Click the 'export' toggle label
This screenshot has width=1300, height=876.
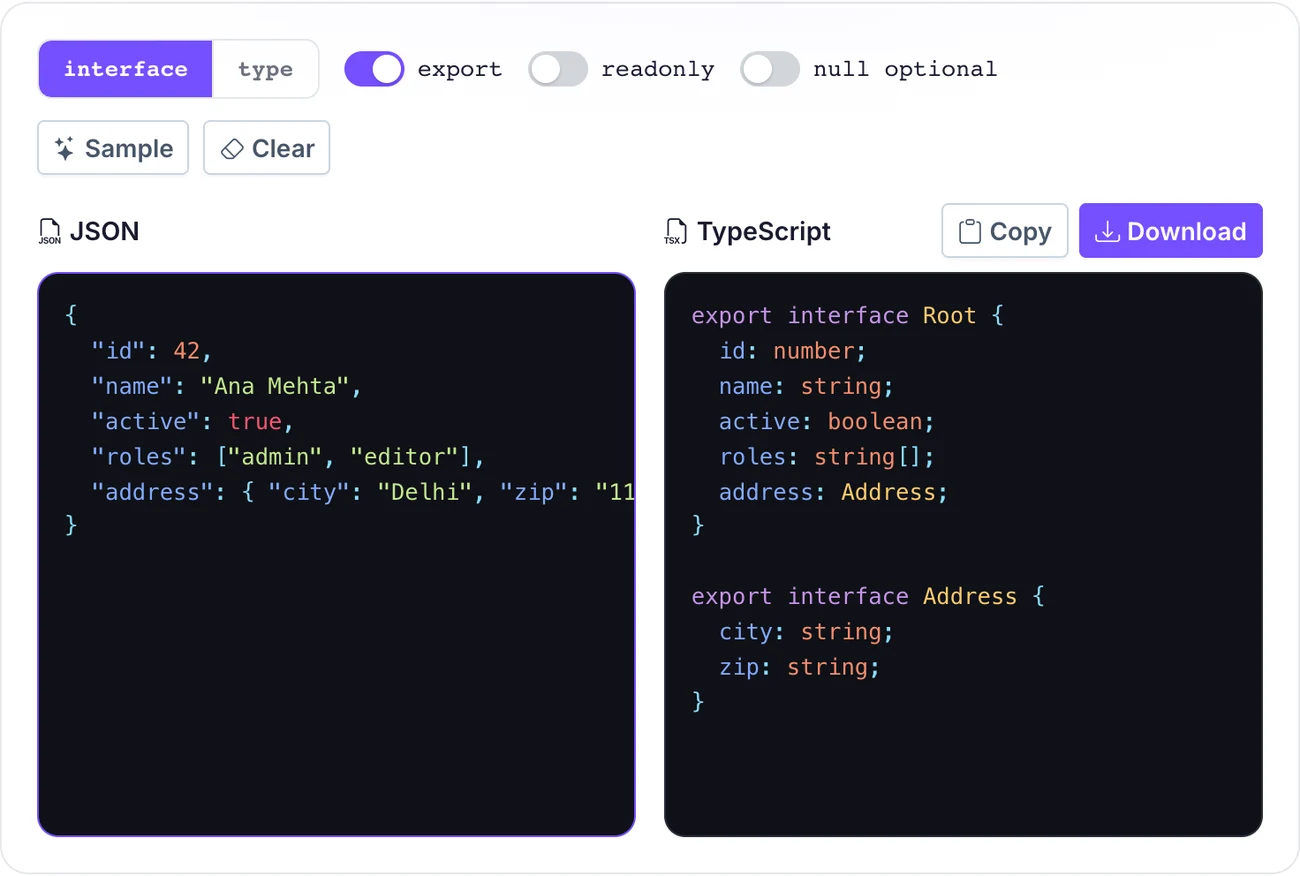tap(460, 70)
